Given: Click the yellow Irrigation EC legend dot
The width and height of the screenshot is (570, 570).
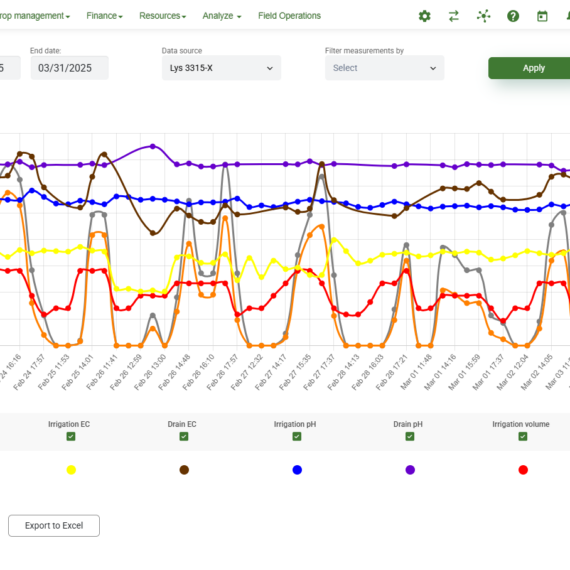Looking at the screenshot, I should click(x=71, y=470).
